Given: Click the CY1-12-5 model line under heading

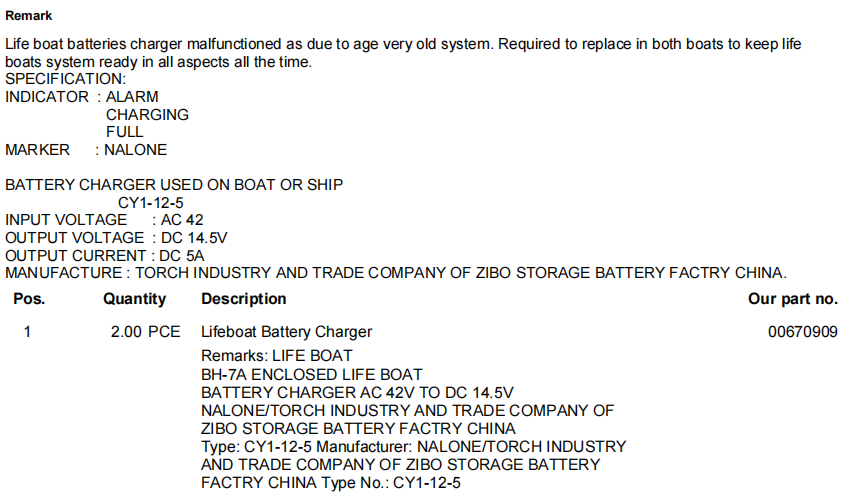Looking at the screenshot, I should (x=151, y=203).
